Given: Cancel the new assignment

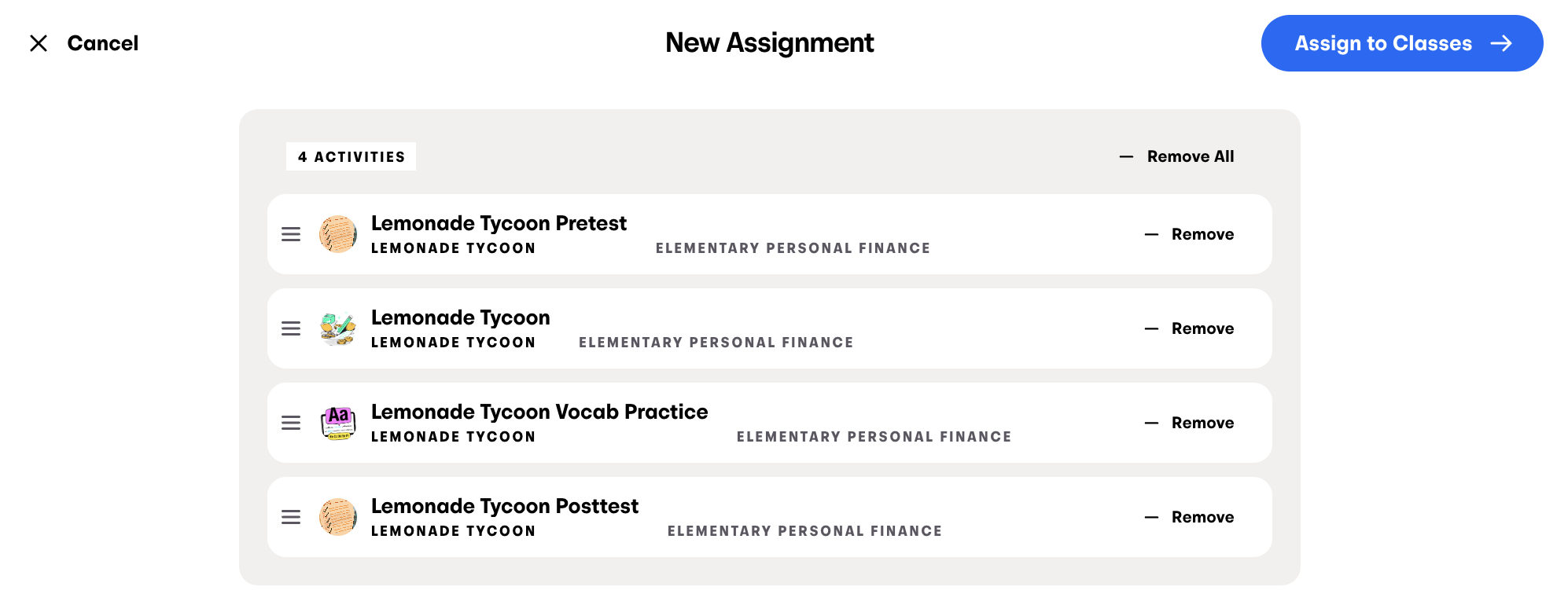Looking at the screenshot, I should (102, 43).
